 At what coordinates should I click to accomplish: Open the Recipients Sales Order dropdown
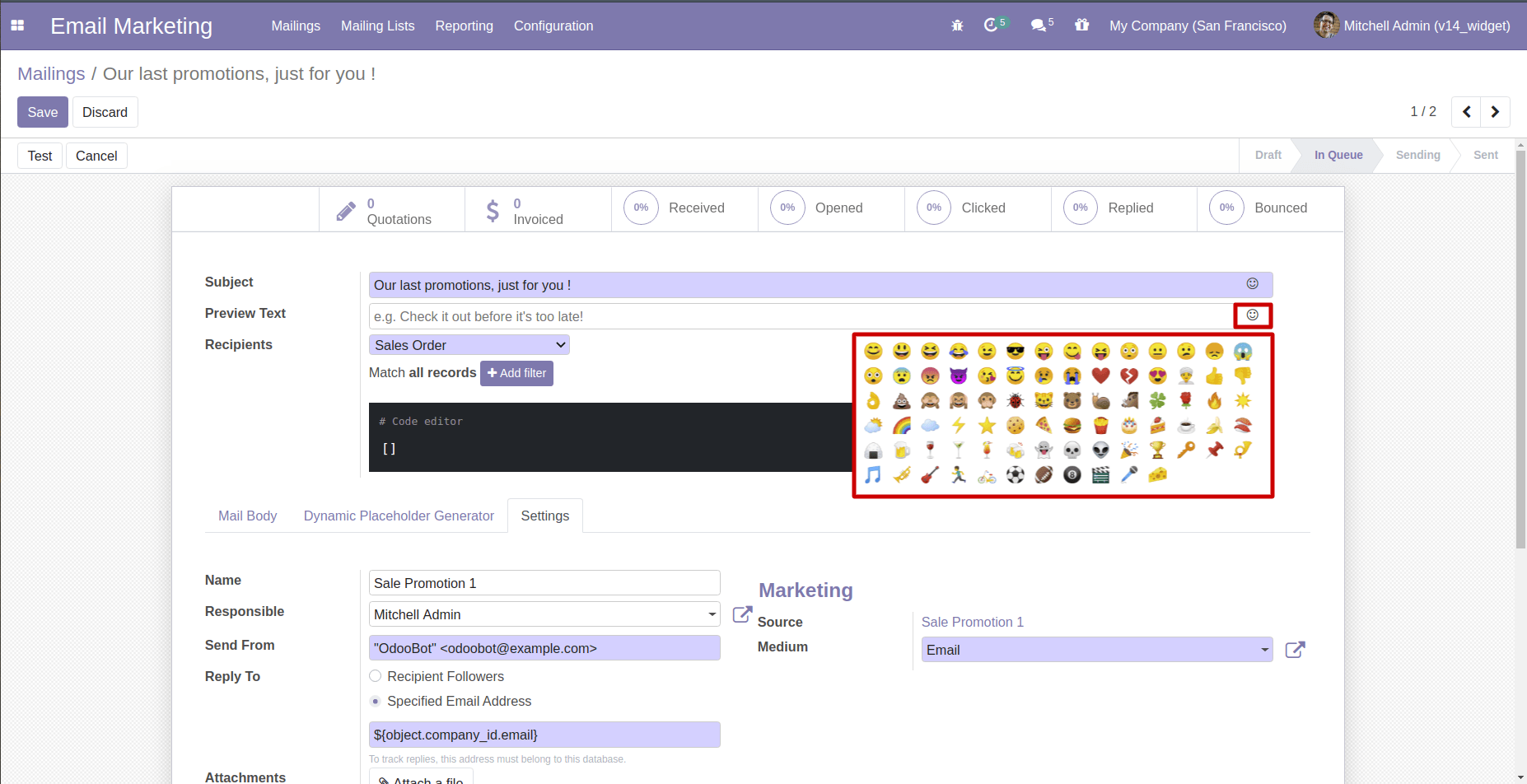469,345
